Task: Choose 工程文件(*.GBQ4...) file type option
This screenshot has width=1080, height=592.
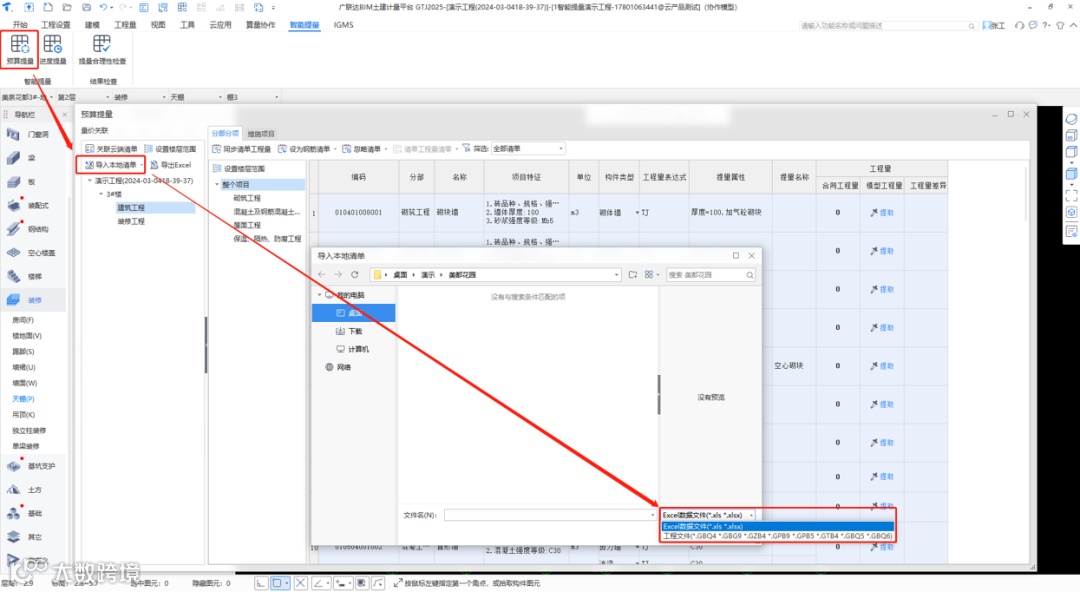Action: (777, 535)
